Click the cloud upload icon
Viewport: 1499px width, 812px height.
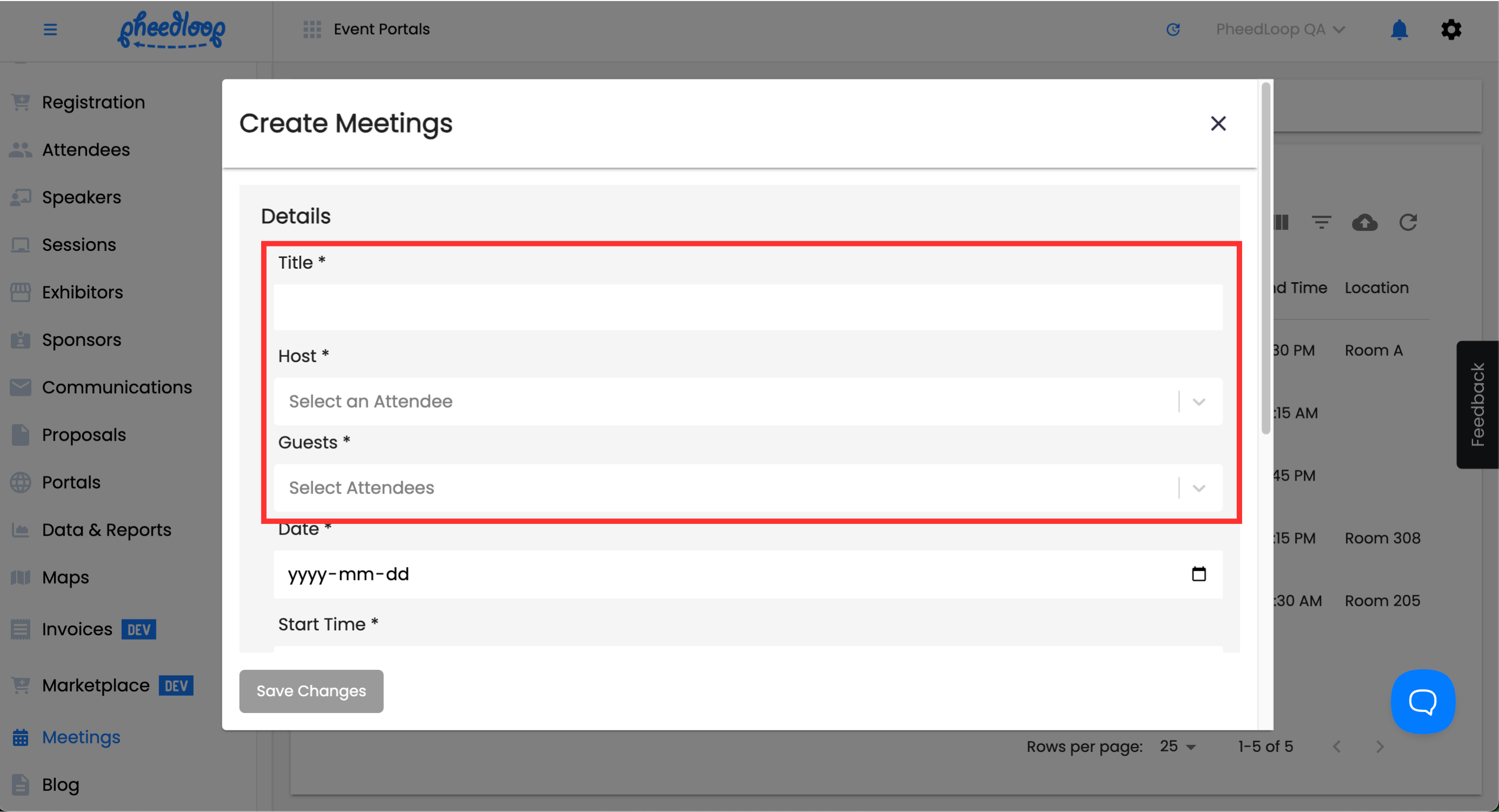pyautogui.click(x=1364, y=222)
